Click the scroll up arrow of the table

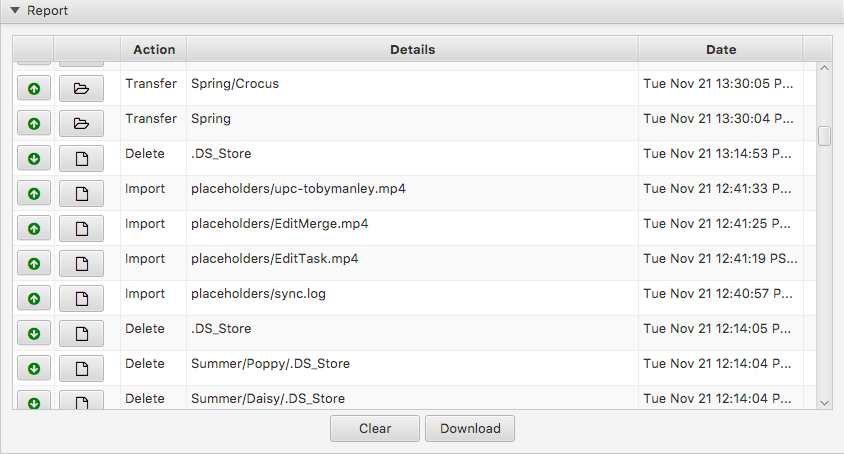coord(824,69)
